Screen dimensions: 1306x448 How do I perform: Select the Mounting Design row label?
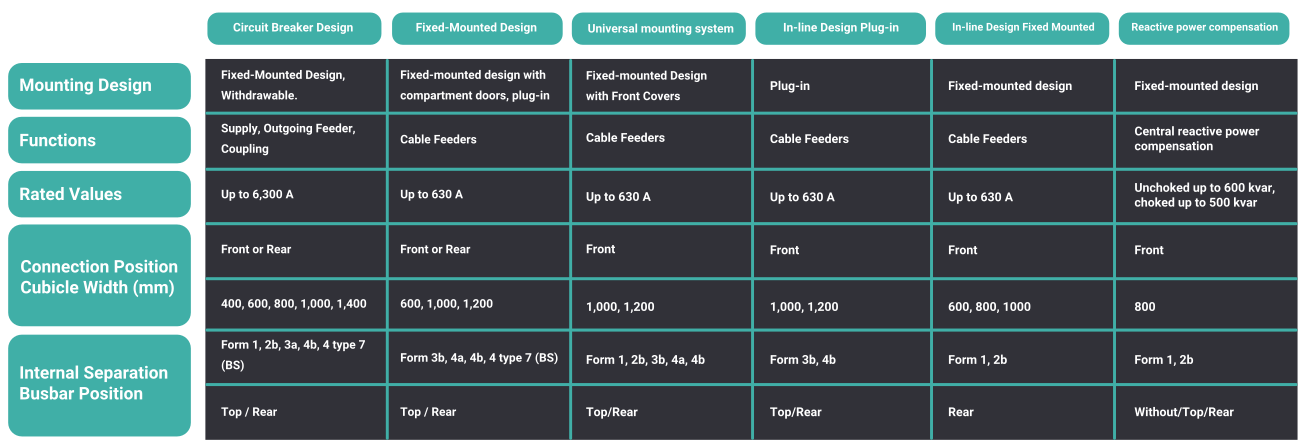99,86
